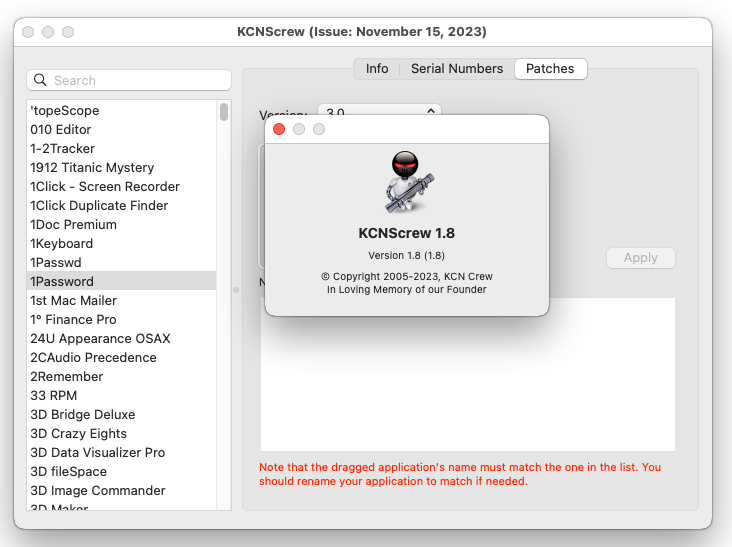Select 1Passwd in the list
732x547 pixels.
click(x=121, y=262)
